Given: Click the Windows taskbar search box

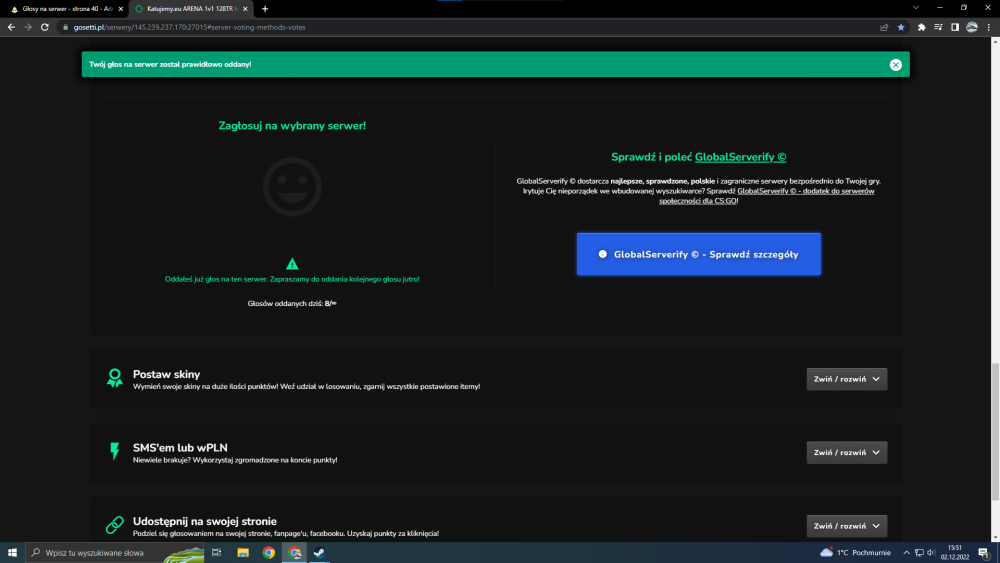Looking at the screenshot, I should tap(115, 553).
